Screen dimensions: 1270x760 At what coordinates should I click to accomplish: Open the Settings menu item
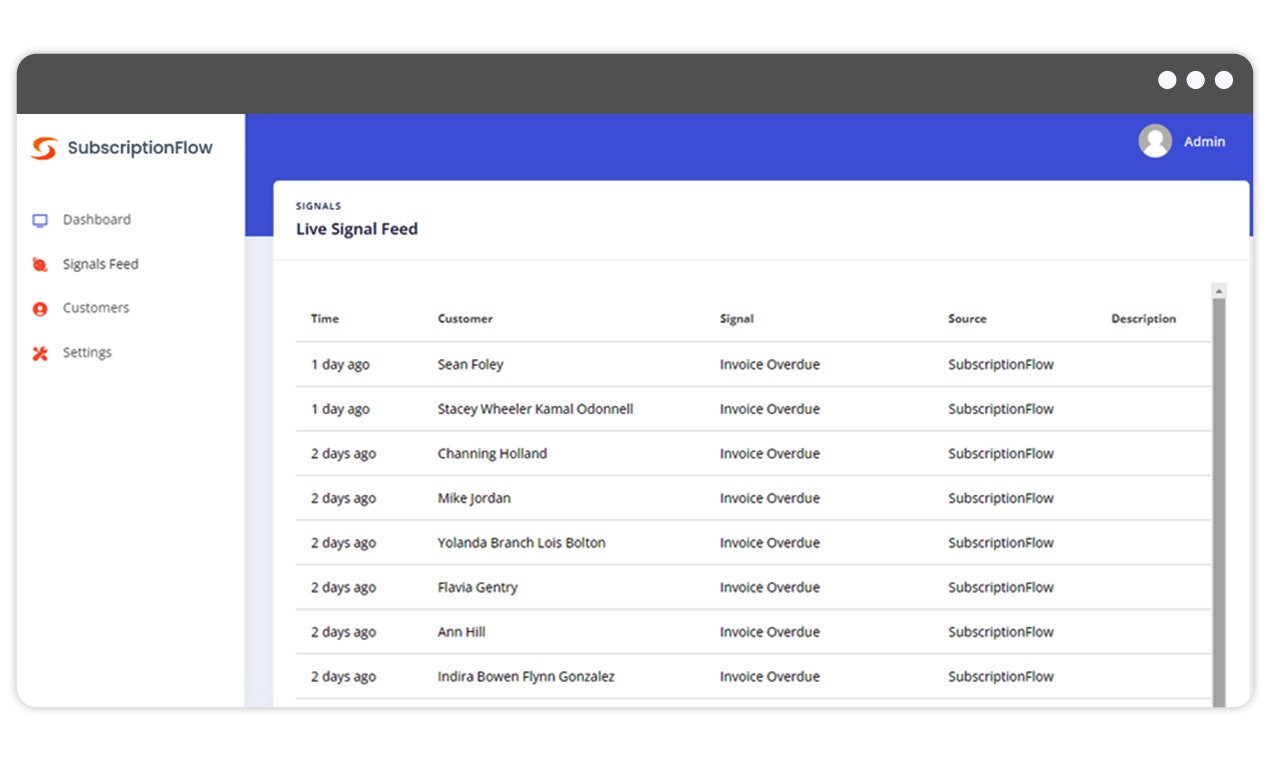pos(87,352)
